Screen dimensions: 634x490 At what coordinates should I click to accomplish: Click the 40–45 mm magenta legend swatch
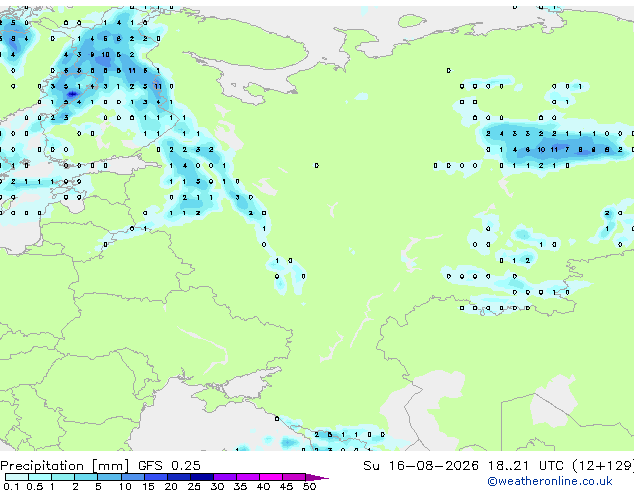click(271, 477)
